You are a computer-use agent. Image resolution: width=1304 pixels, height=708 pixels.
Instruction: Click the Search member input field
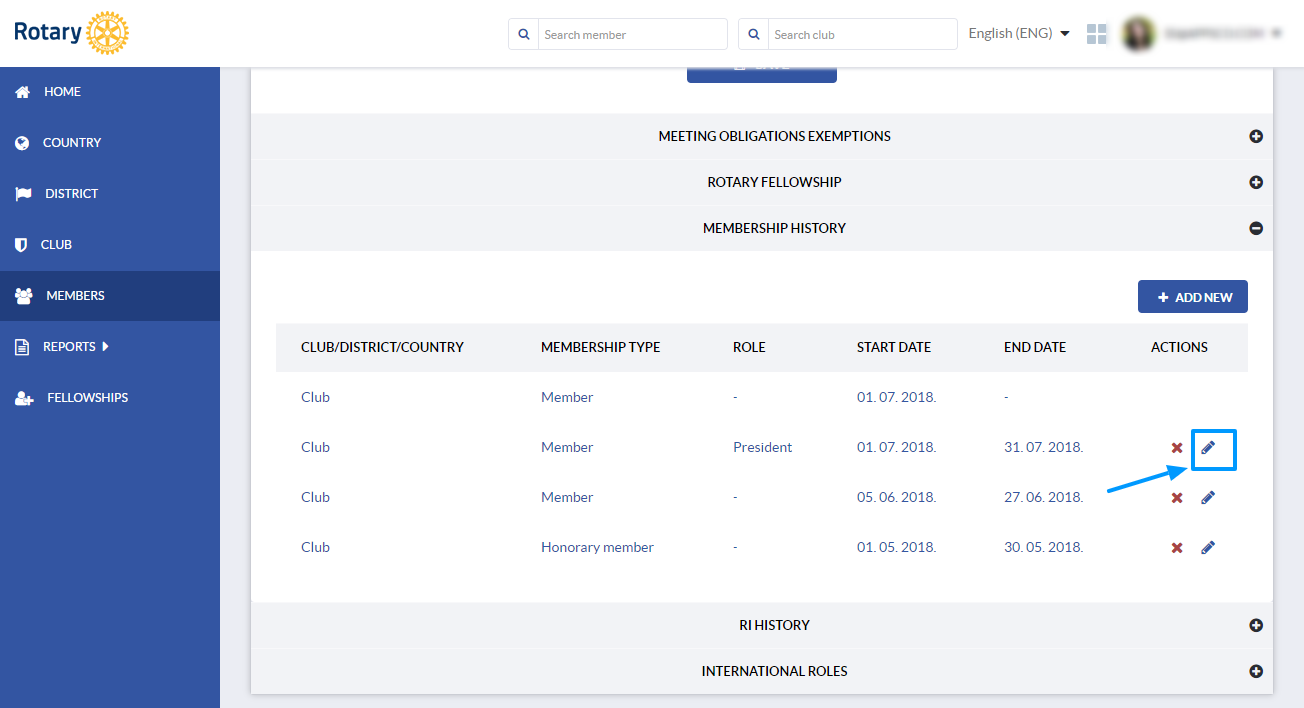[633, 34]
